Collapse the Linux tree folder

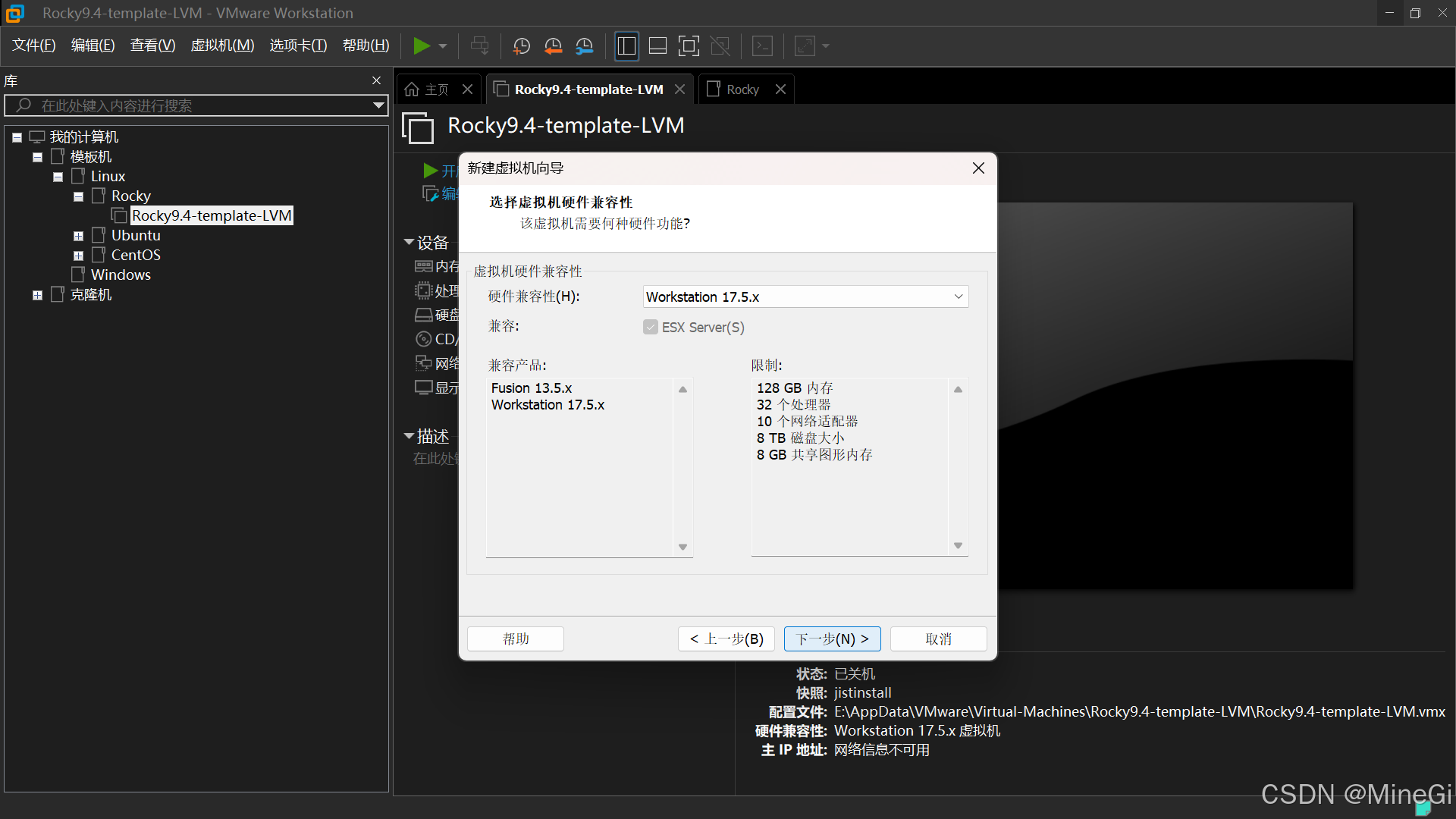[58, 177]
